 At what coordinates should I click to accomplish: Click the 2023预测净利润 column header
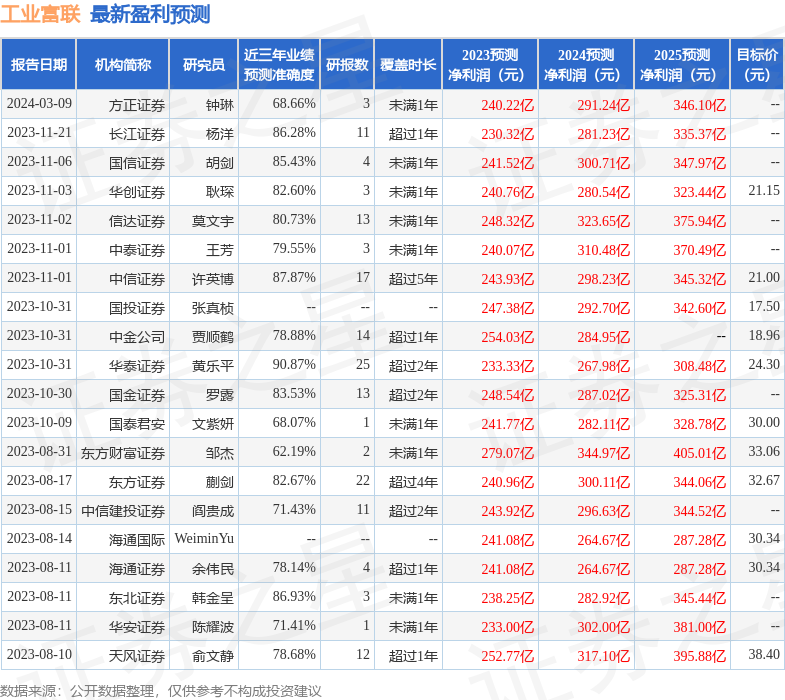click(490, 65)
